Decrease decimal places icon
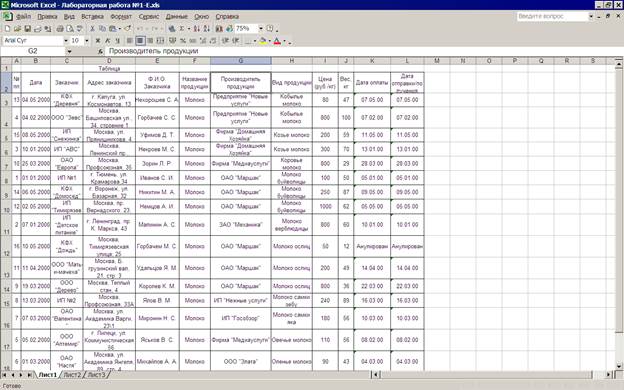The width and height of the screenshot is (624, 390). (213, 41)
